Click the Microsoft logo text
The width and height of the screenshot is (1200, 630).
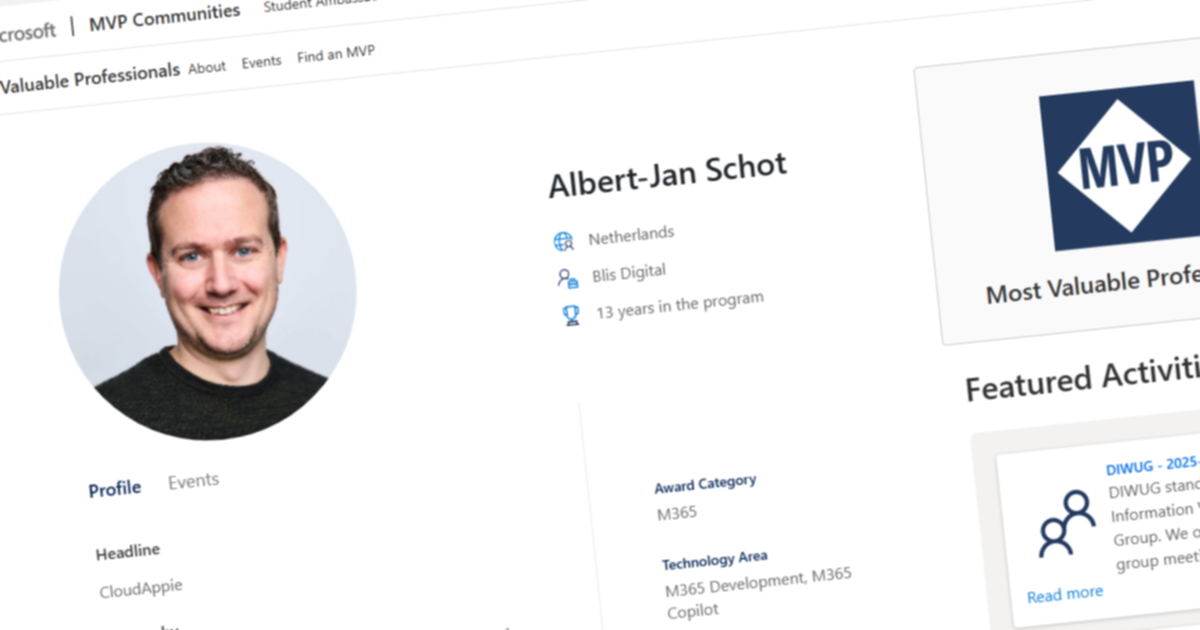click(x=26, y=33)
